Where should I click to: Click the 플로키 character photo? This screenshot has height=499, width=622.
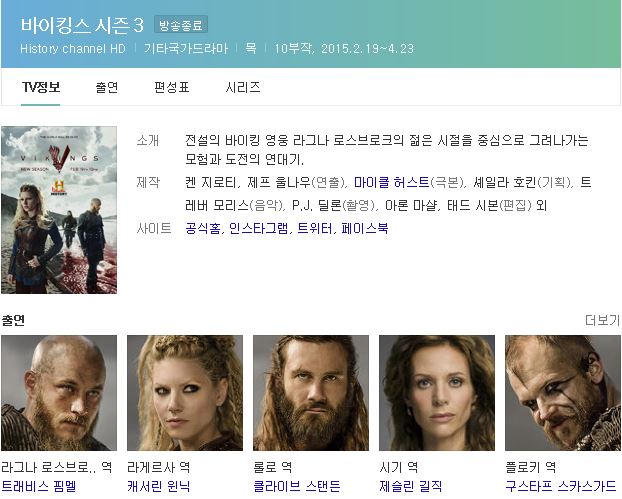tap(563, 393)
